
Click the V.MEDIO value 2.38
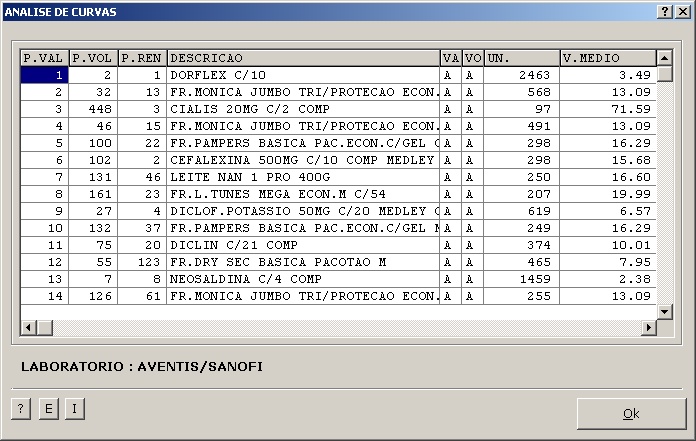pos(635,279)
